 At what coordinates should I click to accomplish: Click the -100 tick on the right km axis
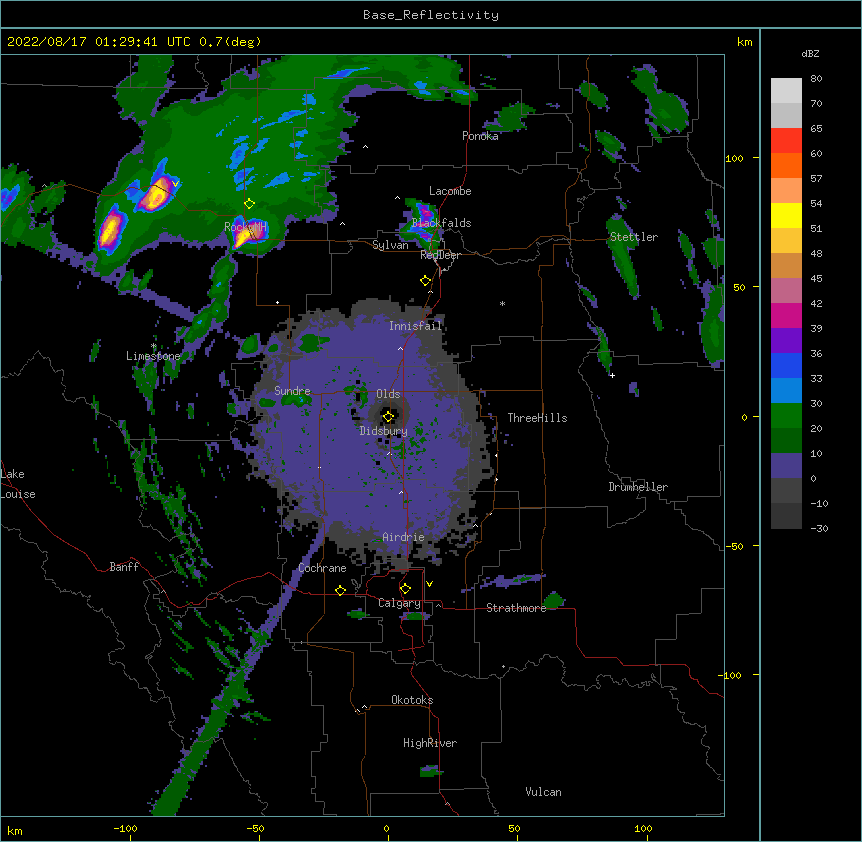coord(730,675)
